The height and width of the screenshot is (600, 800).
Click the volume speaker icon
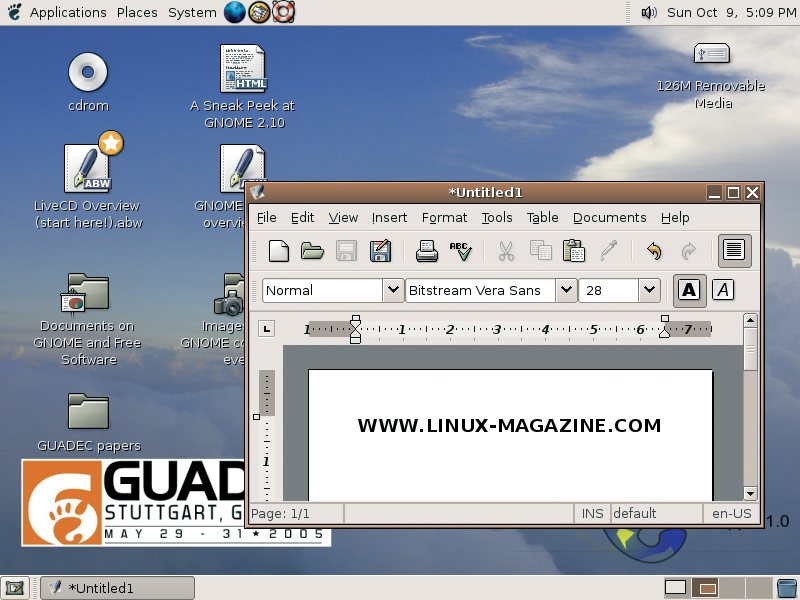[x=649, y=12]
